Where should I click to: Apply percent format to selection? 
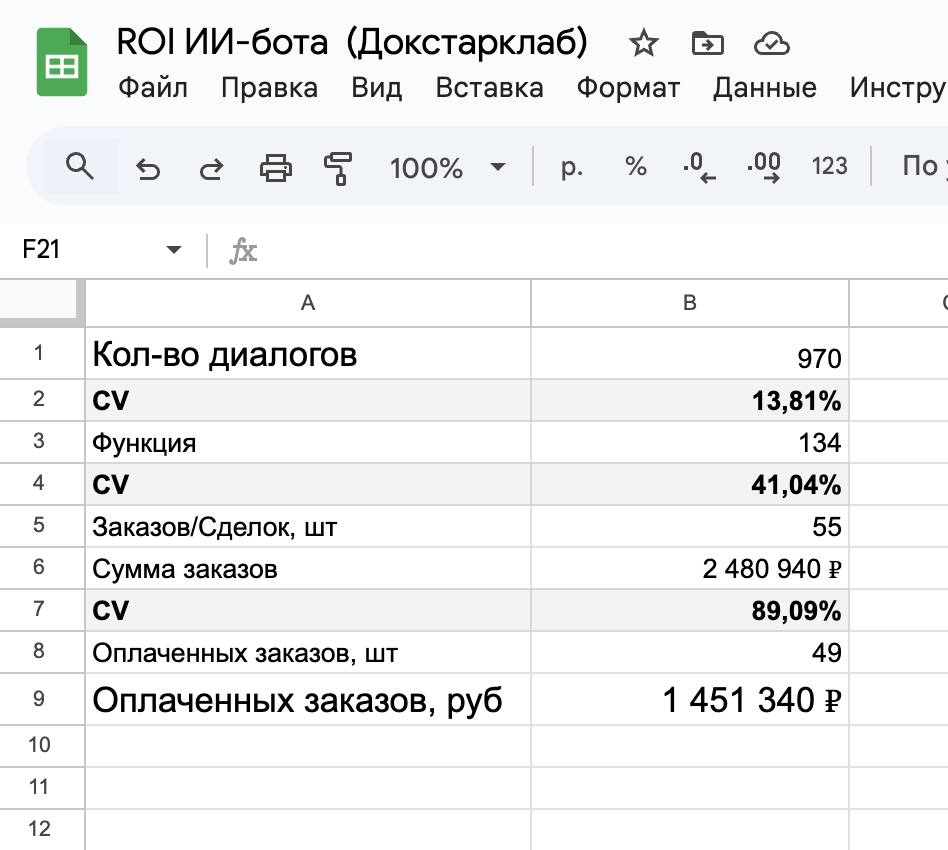634,167
